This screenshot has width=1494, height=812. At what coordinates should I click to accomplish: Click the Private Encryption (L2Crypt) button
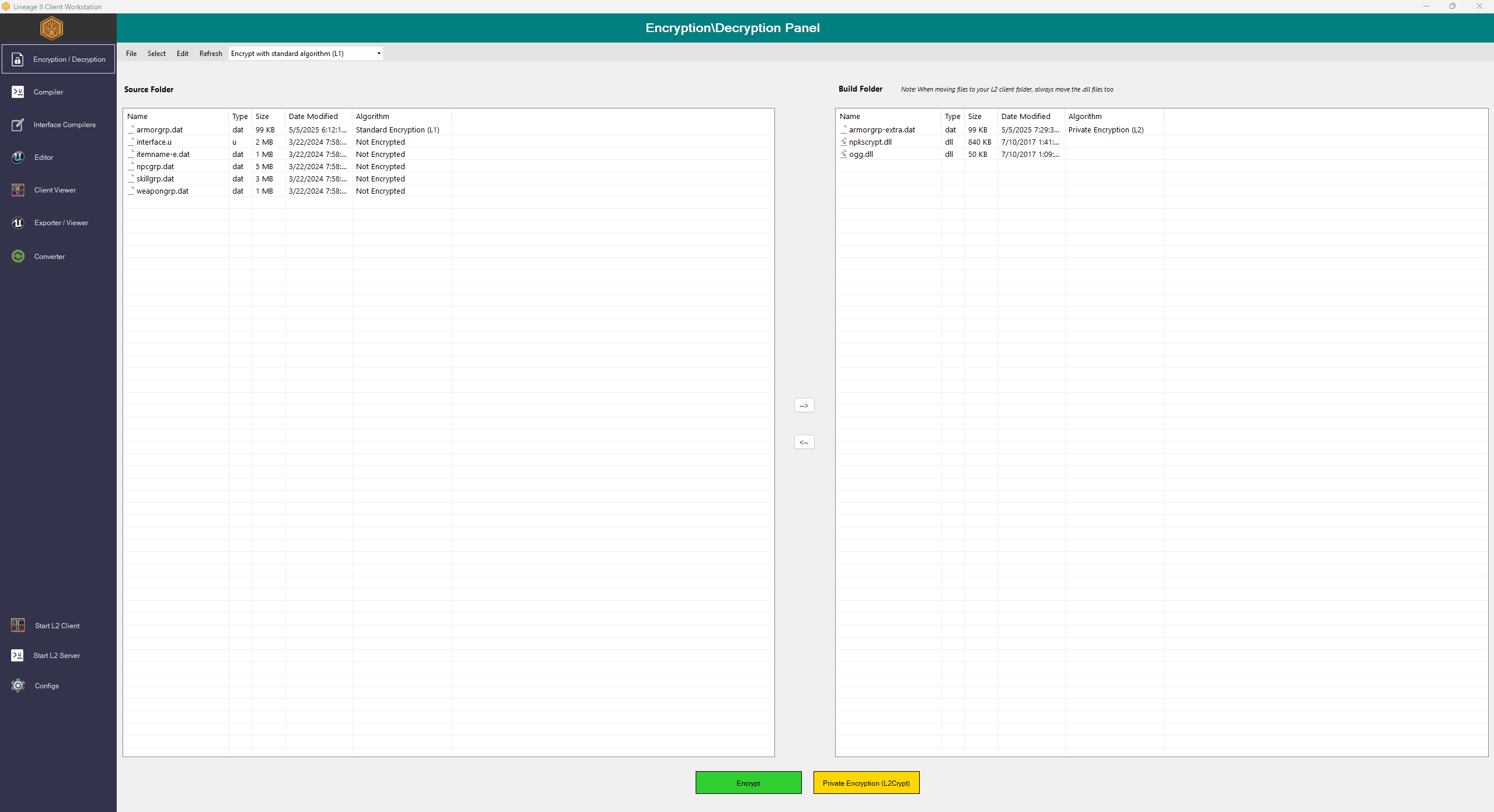point(866,783)
